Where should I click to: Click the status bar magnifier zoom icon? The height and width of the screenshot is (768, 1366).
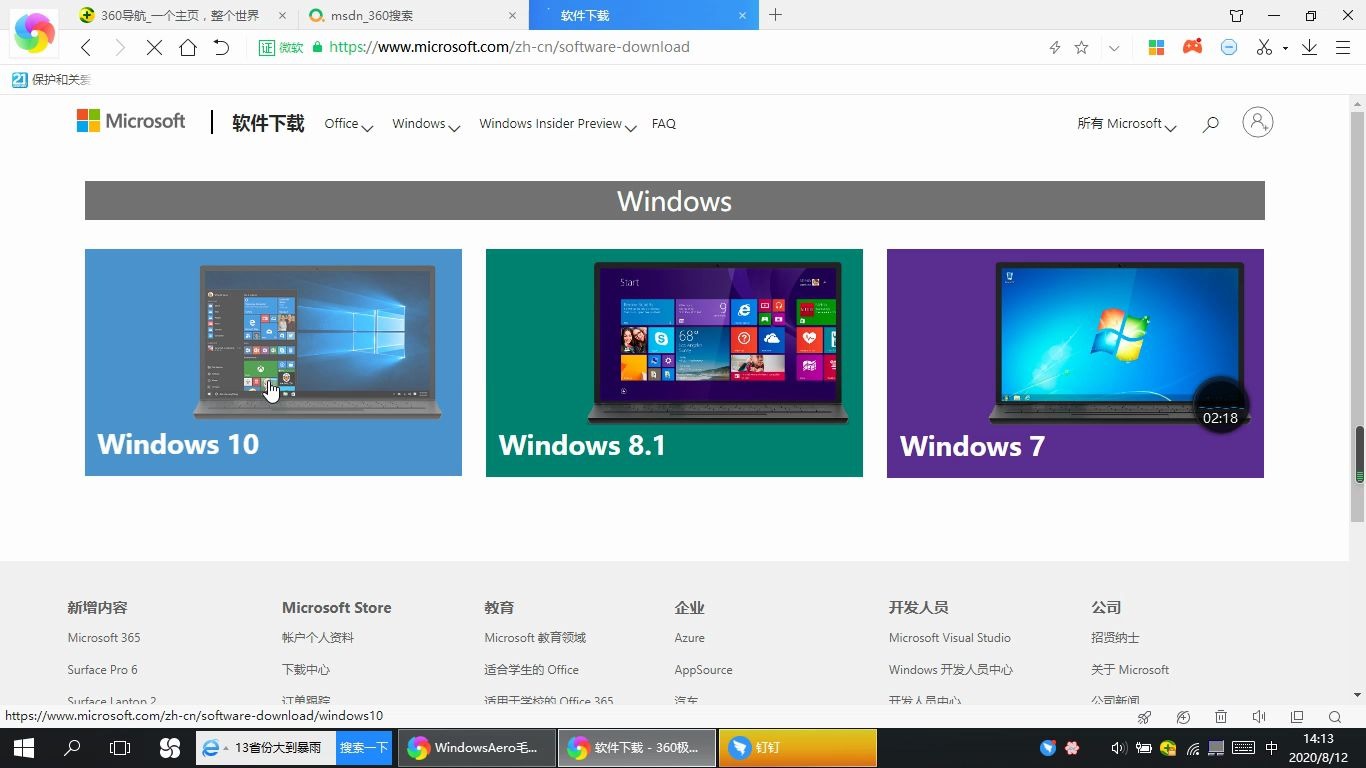[1335, 717]
